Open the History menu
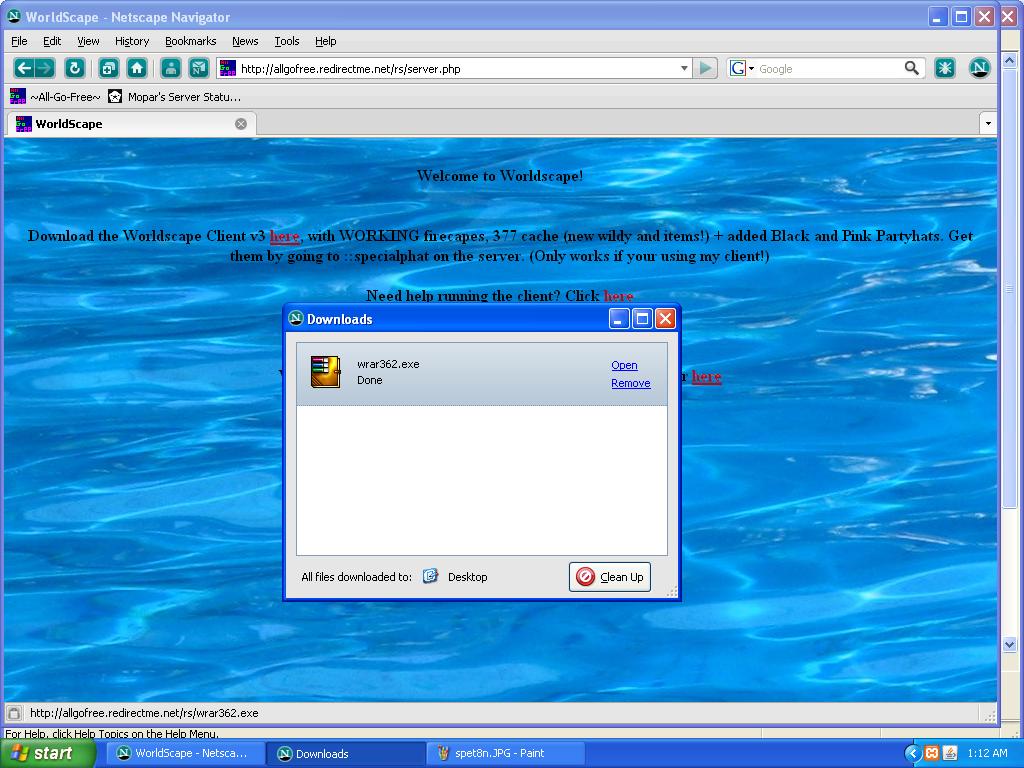This screenshot has width=1024, height=768. pyautogui.click(x=132, y=41)
